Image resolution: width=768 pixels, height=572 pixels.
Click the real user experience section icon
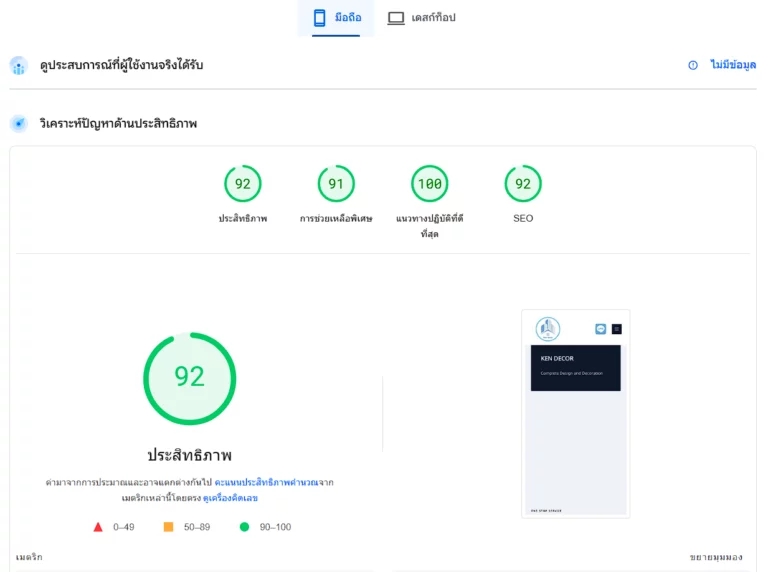pyautogui.click(x=19, y=66)
